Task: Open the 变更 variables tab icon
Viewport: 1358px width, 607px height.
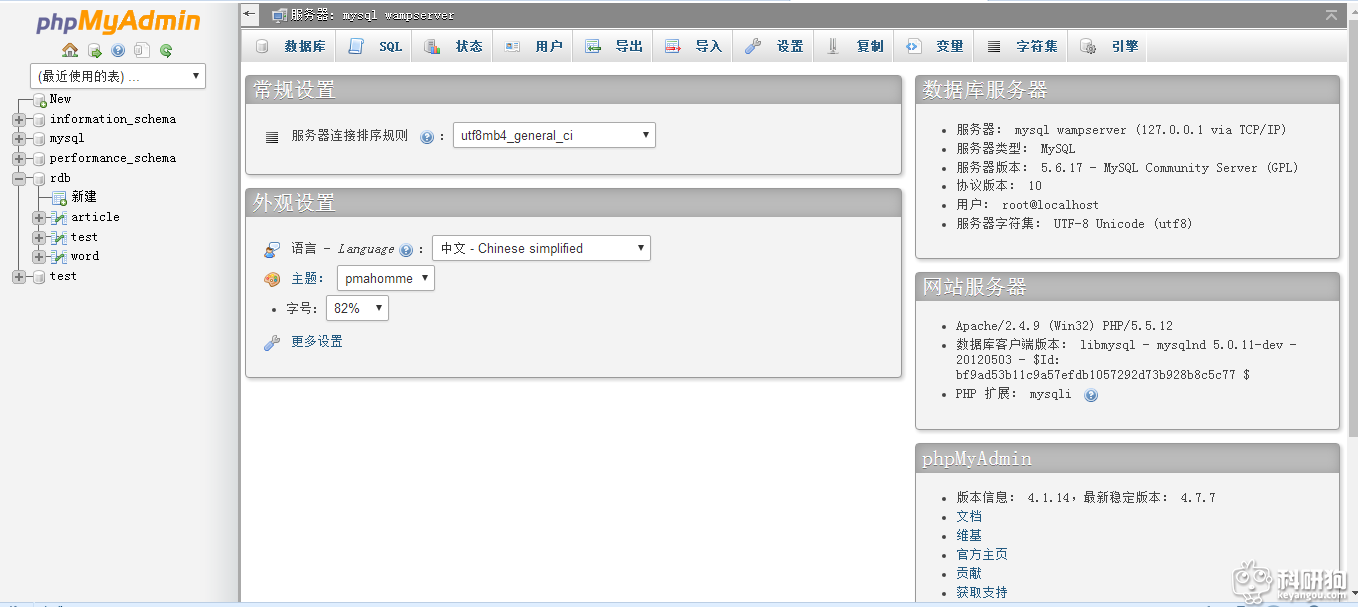Action: [x=913, y=46]
